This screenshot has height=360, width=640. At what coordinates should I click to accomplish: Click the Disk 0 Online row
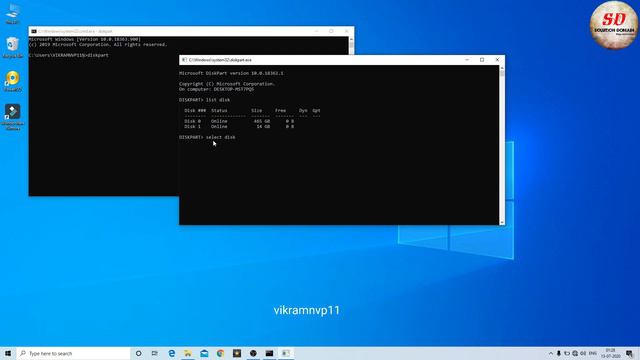(x=239, y=121)
